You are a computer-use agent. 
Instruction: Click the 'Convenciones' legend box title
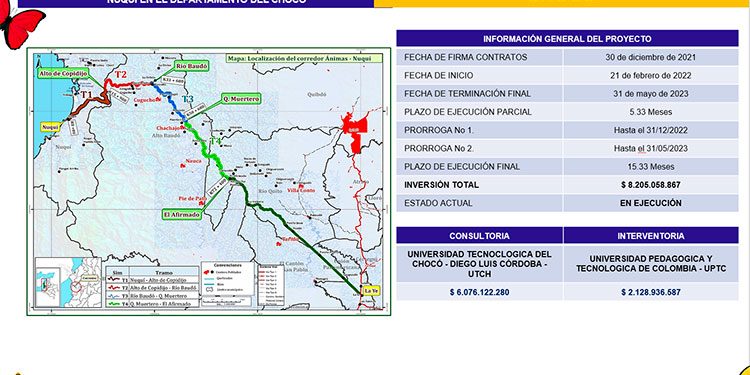tap(228, 265)
